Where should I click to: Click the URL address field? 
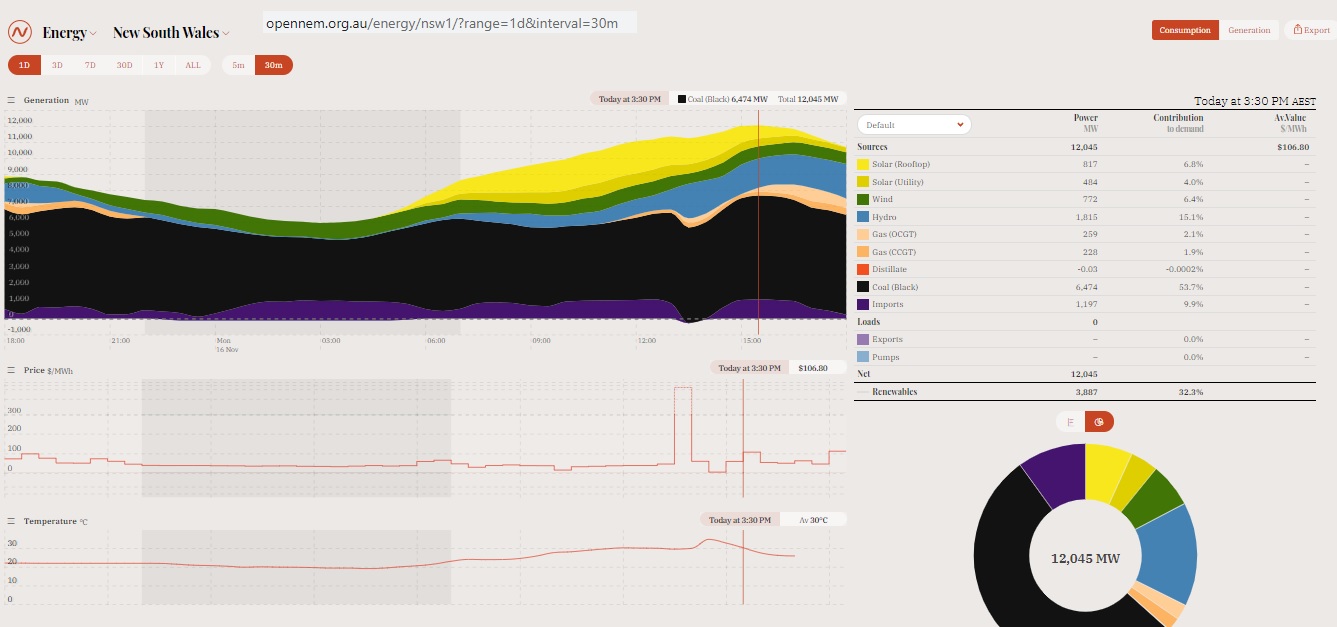pyautogui.click(x=450, y=23)
